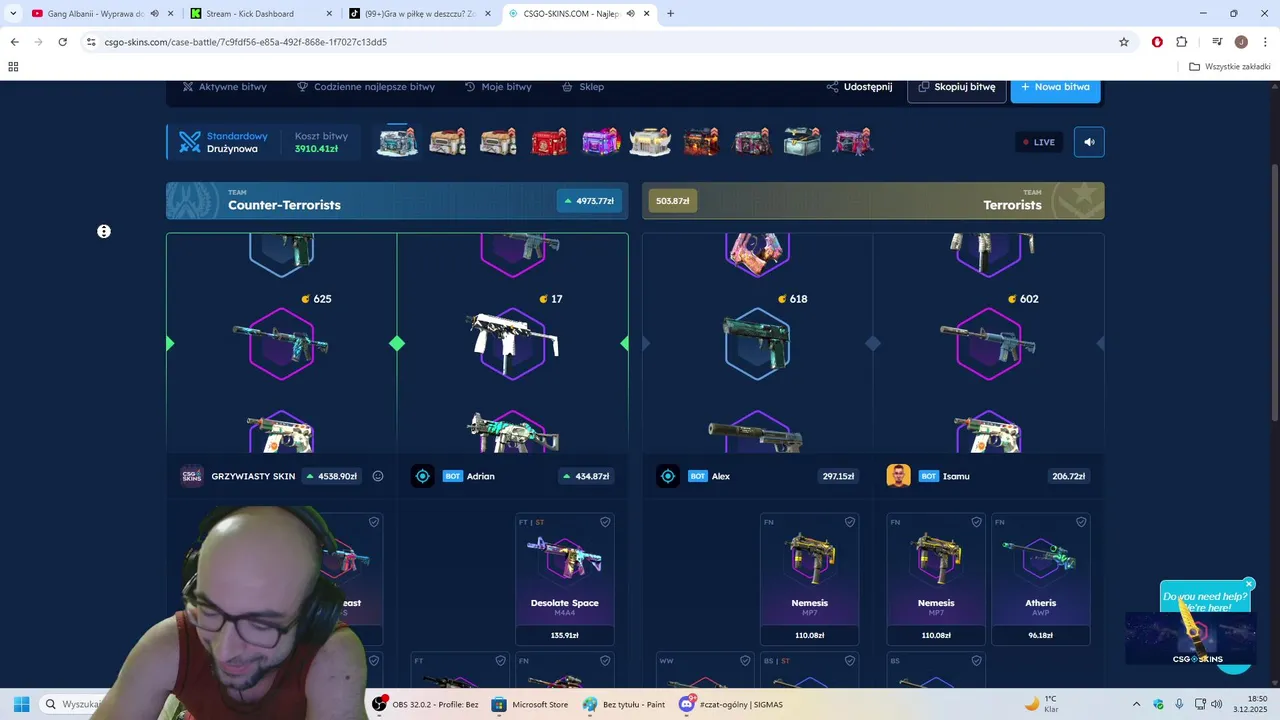This screenshot has width=1280, height=720.
Task: Start a new battle with Nowa bitwa
Action: pos(1055,87)
